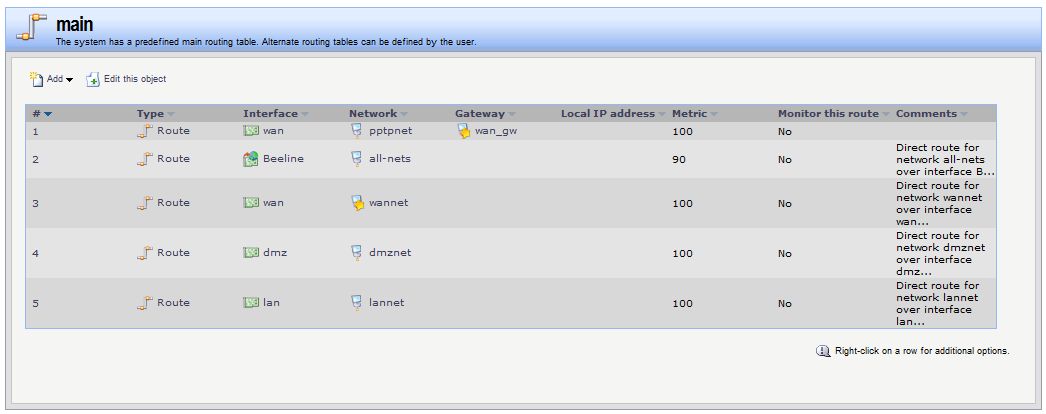Image resolution: width=1046 pixels, height=414 pixels.
Task: Click the Beeline interface icon in row 2
Action: tap(251, 159)
